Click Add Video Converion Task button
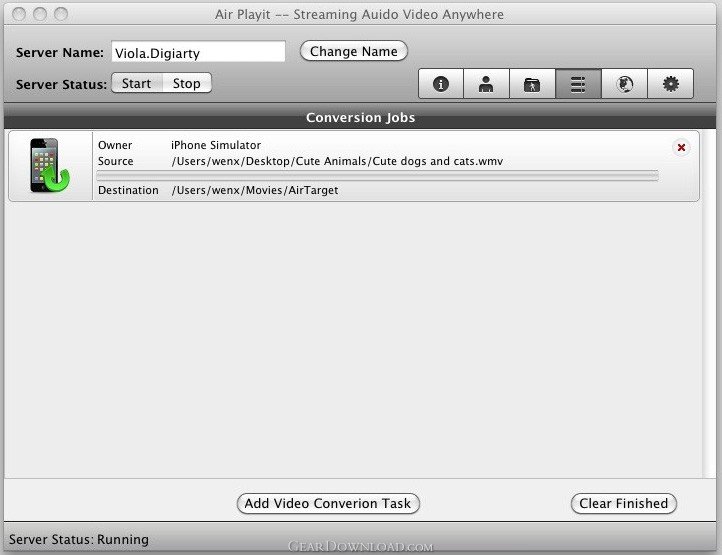Viewport: 722px width, 555px height. (x=328, y=503)
